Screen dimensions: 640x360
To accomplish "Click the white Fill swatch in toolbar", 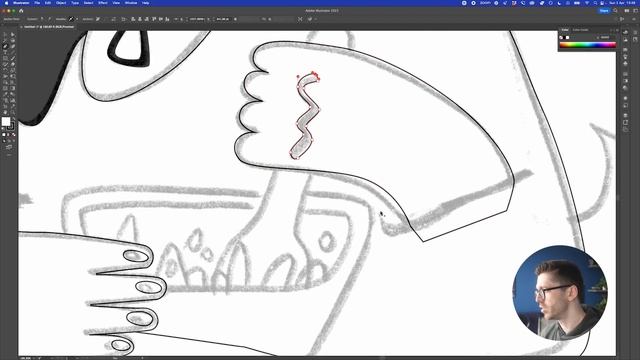I will click(5, 122).
